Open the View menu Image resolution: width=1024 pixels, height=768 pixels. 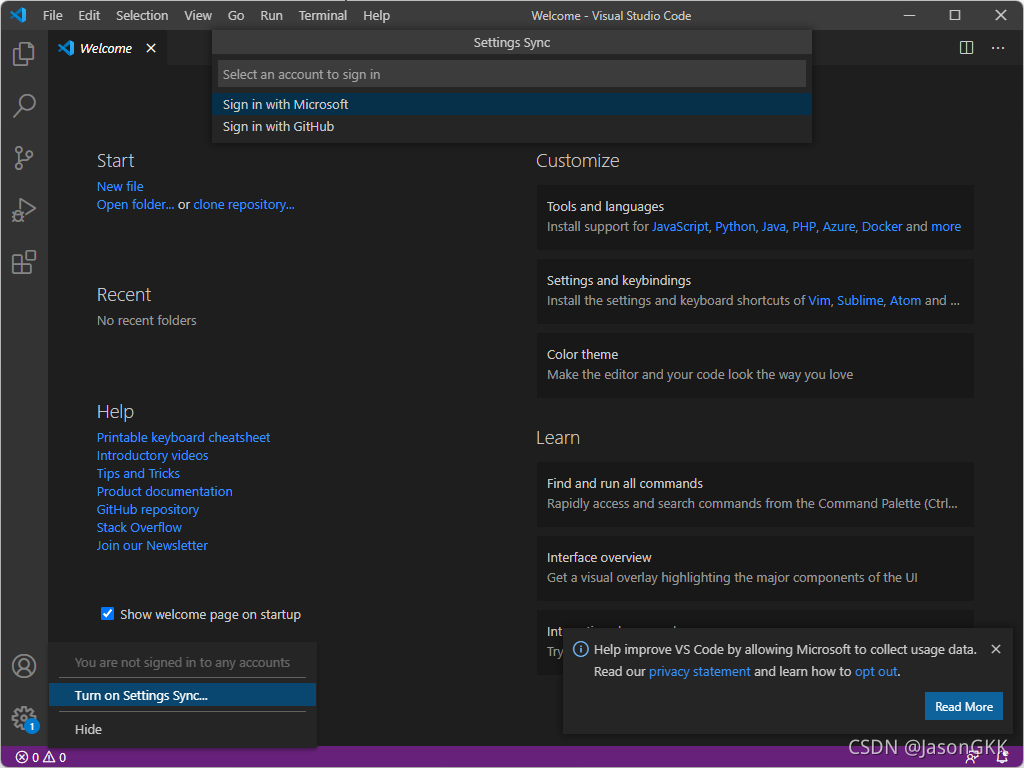coord(198,16)
